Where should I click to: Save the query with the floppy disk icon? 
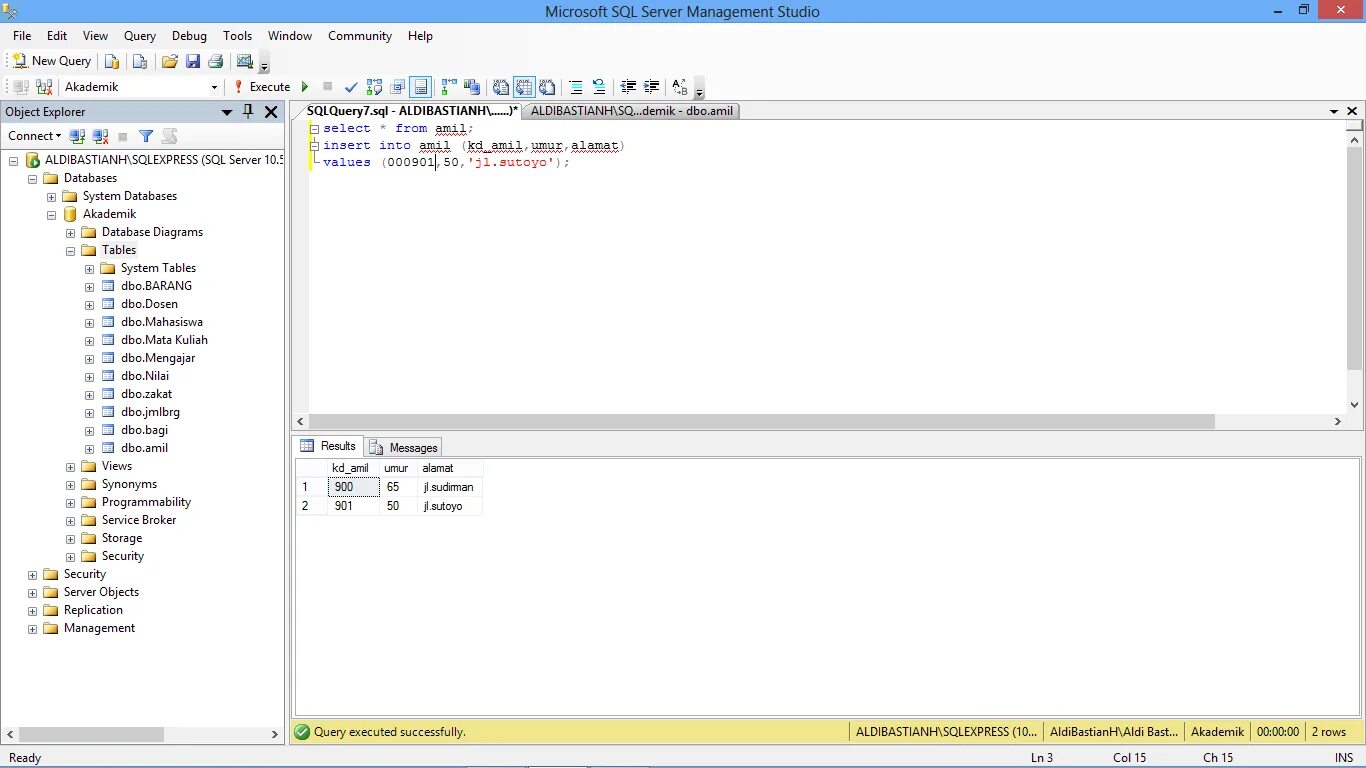[x=192, y=61]
